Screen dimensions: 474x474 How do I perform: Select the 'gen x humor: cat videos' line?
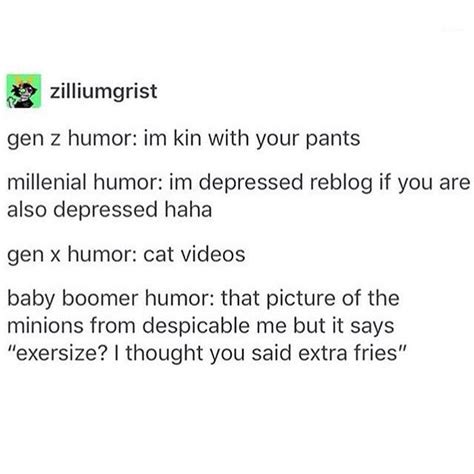[x=126, y=255]
